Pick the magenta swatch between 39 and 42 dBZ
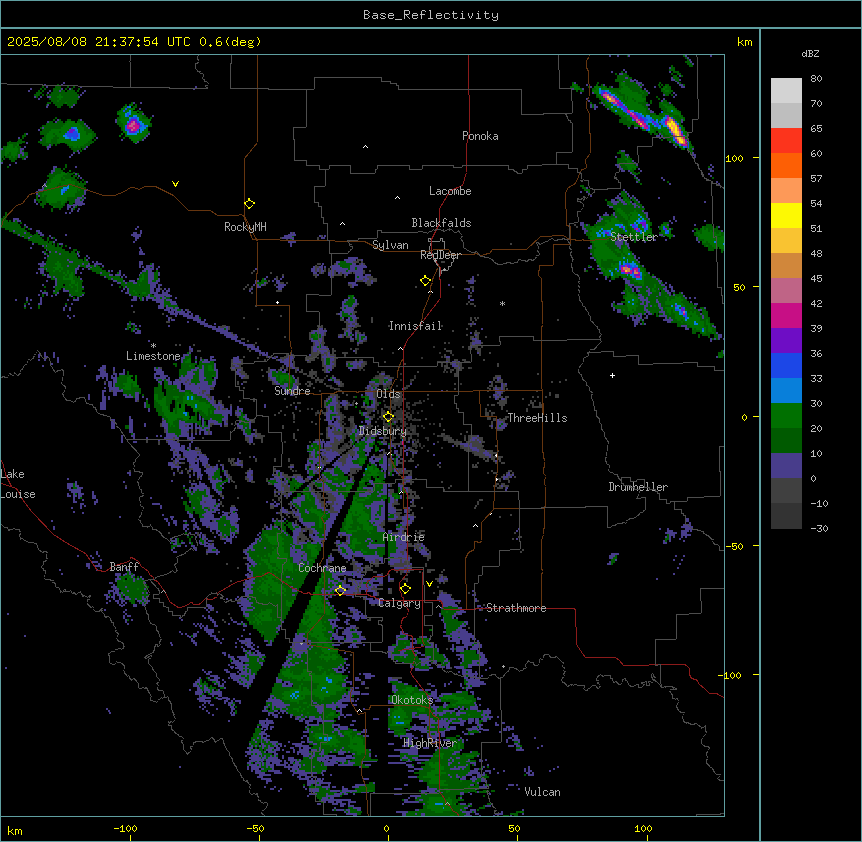Viewport: 862px width, 842px height. click(x=786, y=315)
